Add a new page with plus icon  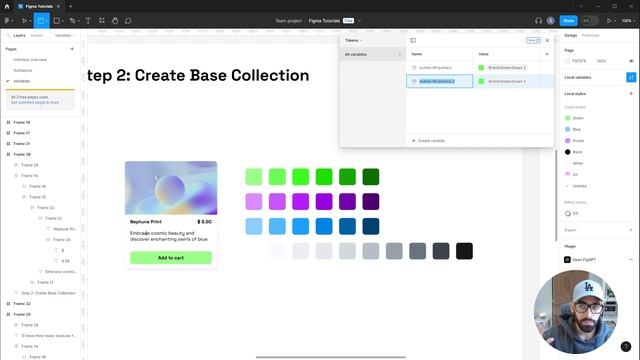click(72, 49)
